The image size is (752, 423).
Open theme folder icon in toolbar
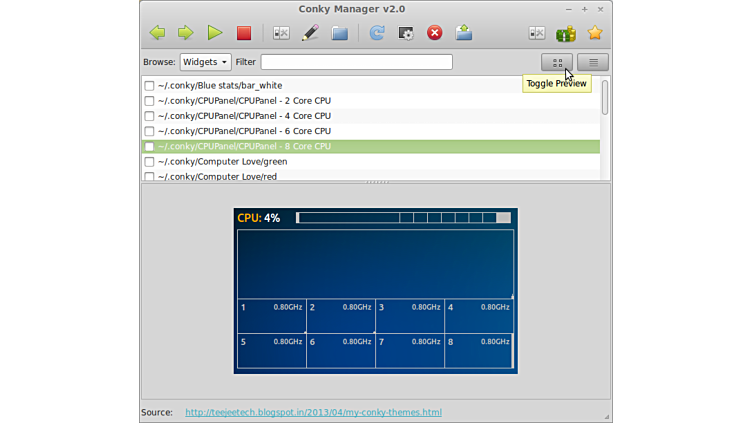339,33
